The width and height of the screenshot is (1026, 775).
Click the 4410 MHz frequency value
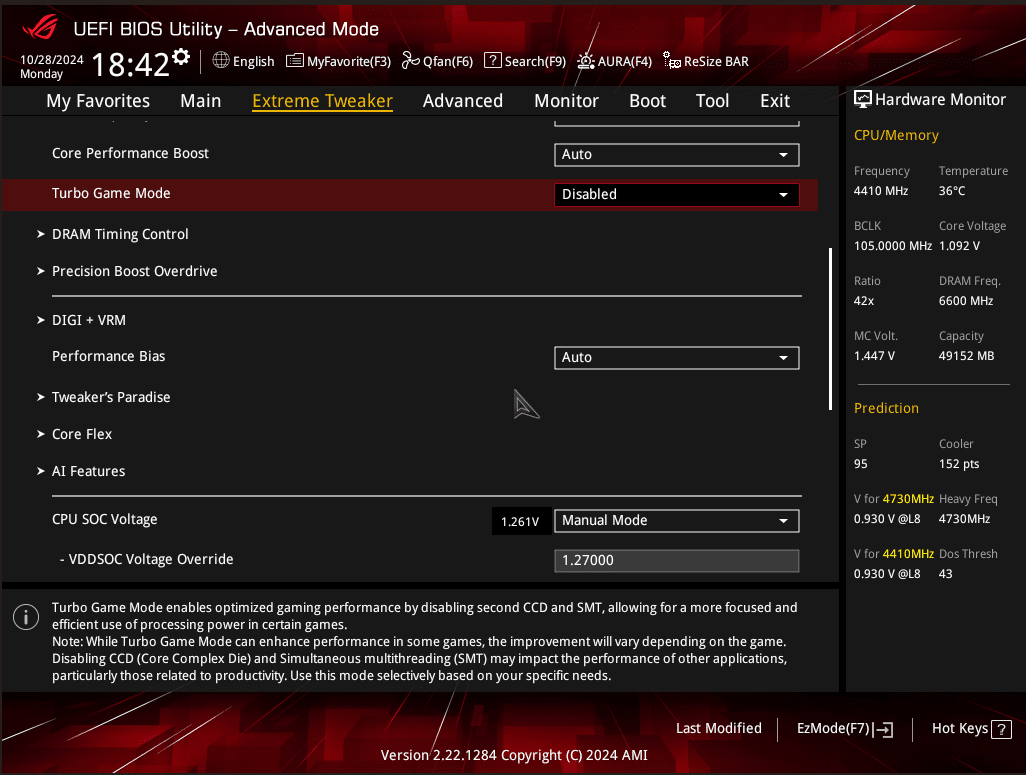coord(881,191)
